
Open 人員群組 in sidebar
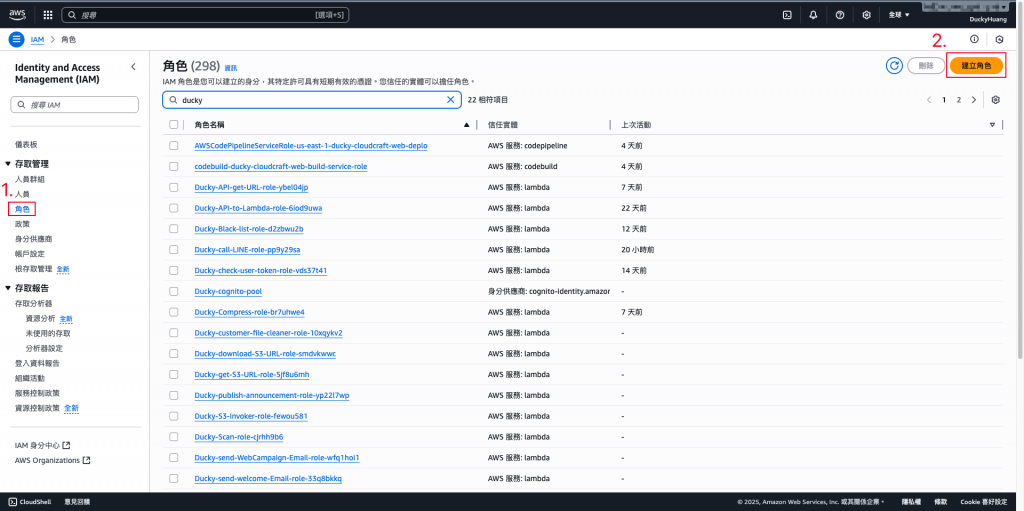30,179
